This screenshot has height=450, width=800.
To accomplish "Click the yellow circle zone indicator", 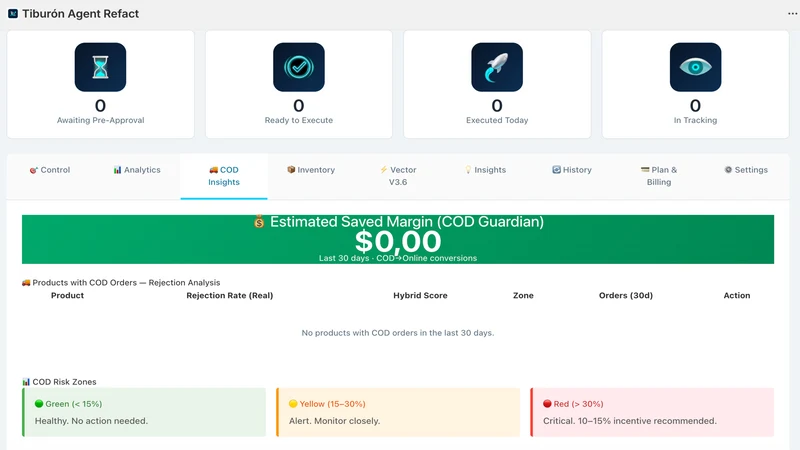I will click(x=293, y=404).
